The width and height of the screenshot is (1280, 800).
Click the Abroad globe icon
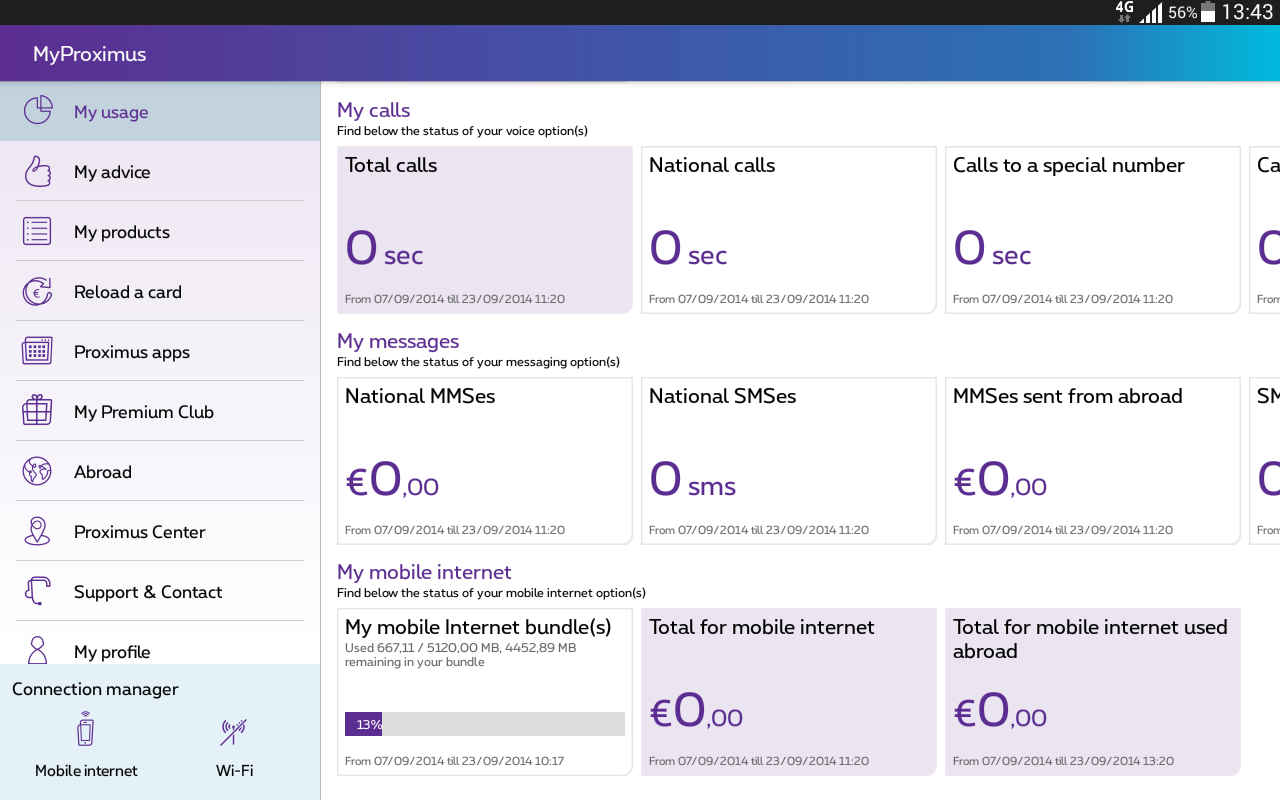click(37, 471)
